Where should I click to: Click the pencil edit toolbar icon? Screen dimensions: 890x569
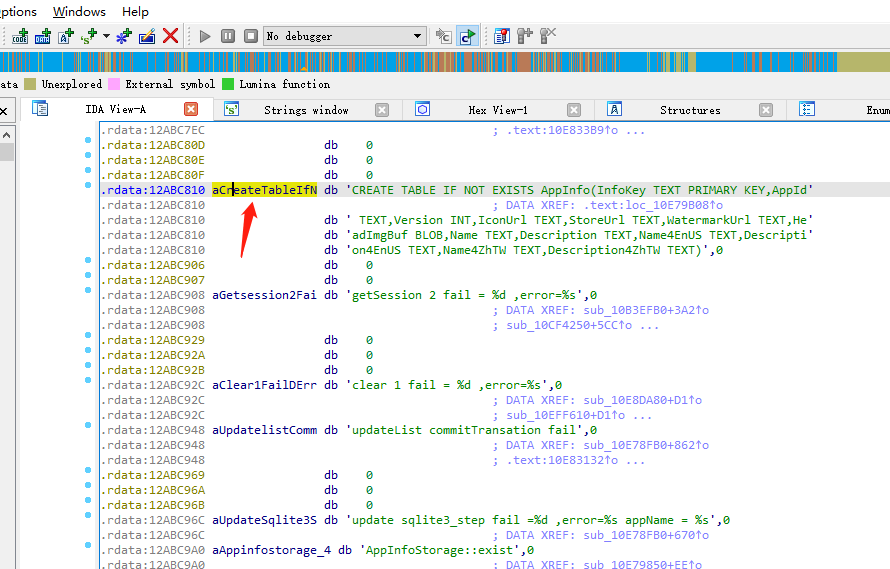tap(147, 36)
